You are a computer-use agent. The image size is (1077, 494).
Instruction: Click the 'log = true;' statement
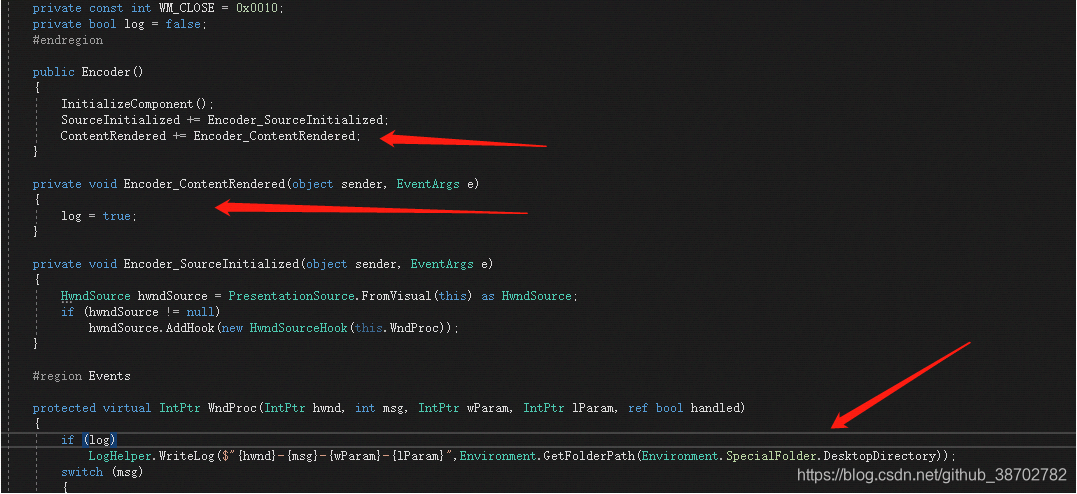(99, 216)
